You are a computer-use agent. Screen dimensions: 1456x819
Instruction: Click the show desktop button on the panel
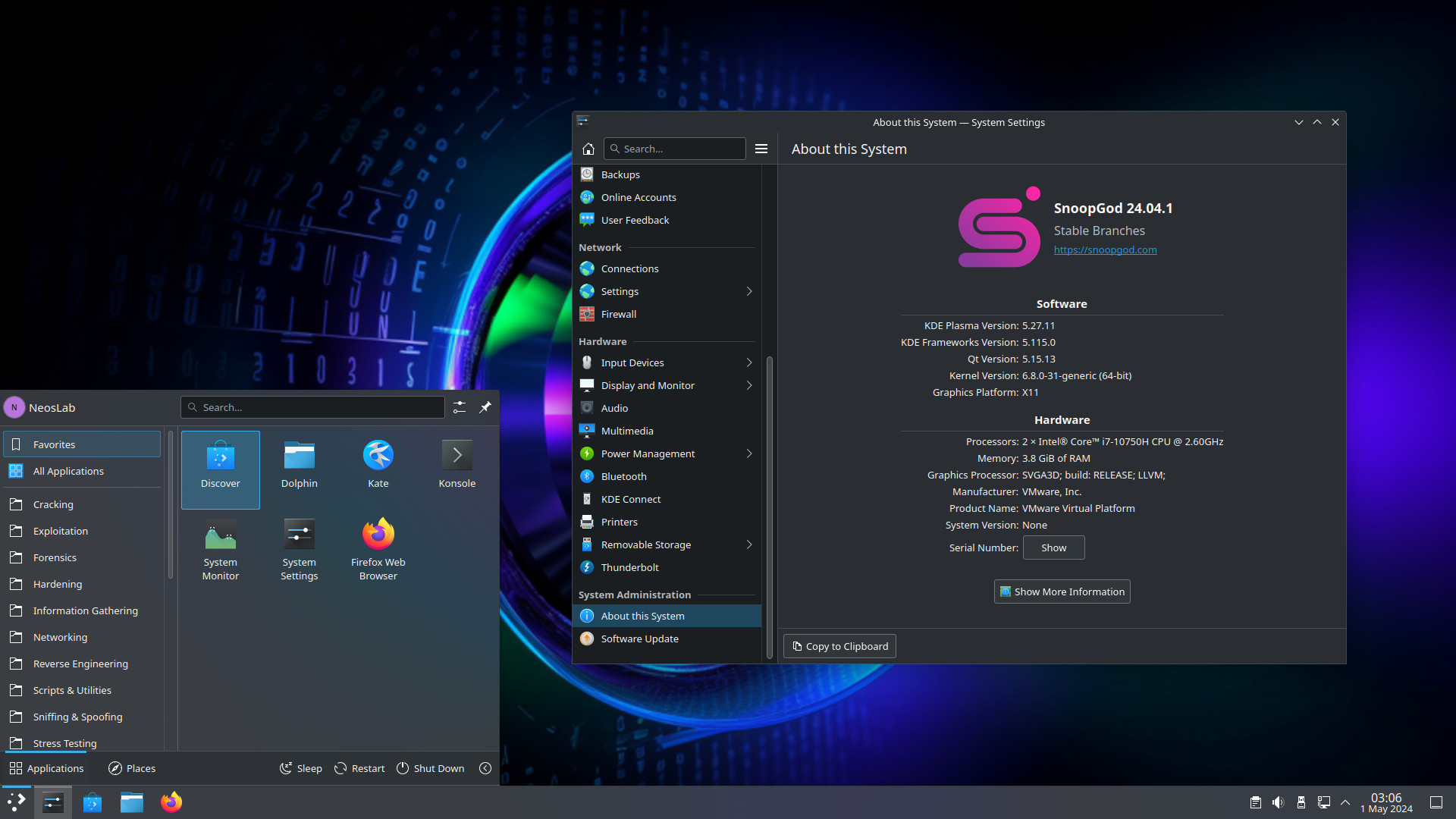1436,802
